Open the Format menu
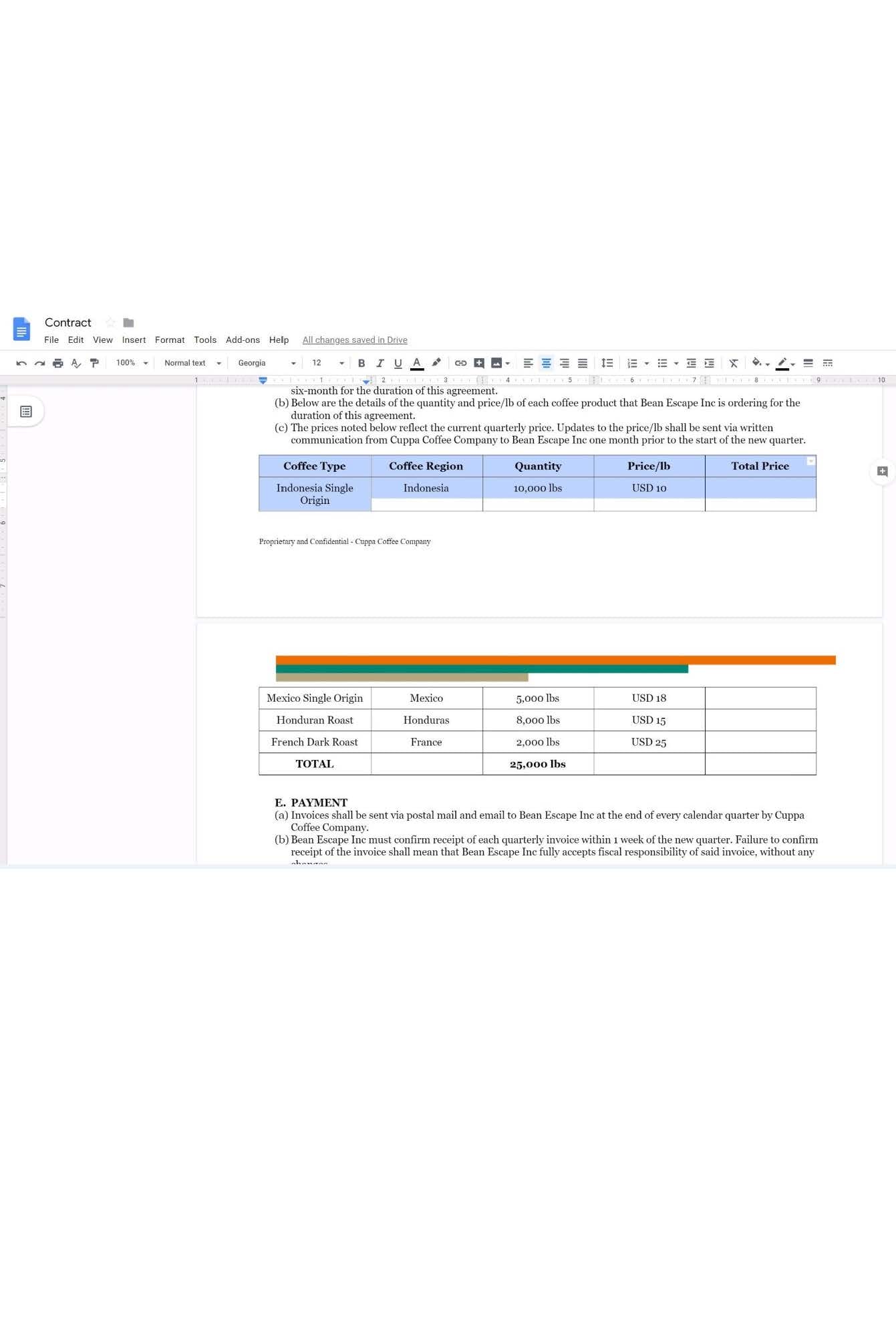The image size is (896, 1318). pos(170,340)
